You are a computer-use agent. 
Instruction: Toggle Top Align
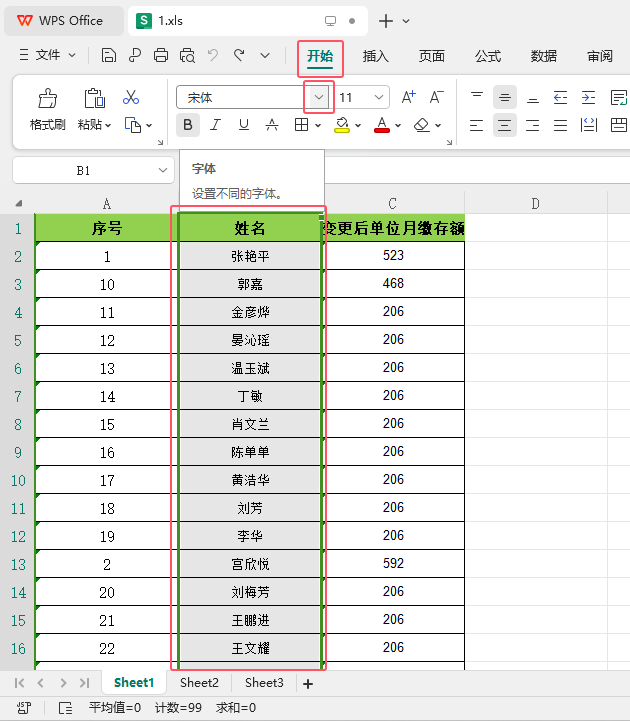click(x=477, y=97)
